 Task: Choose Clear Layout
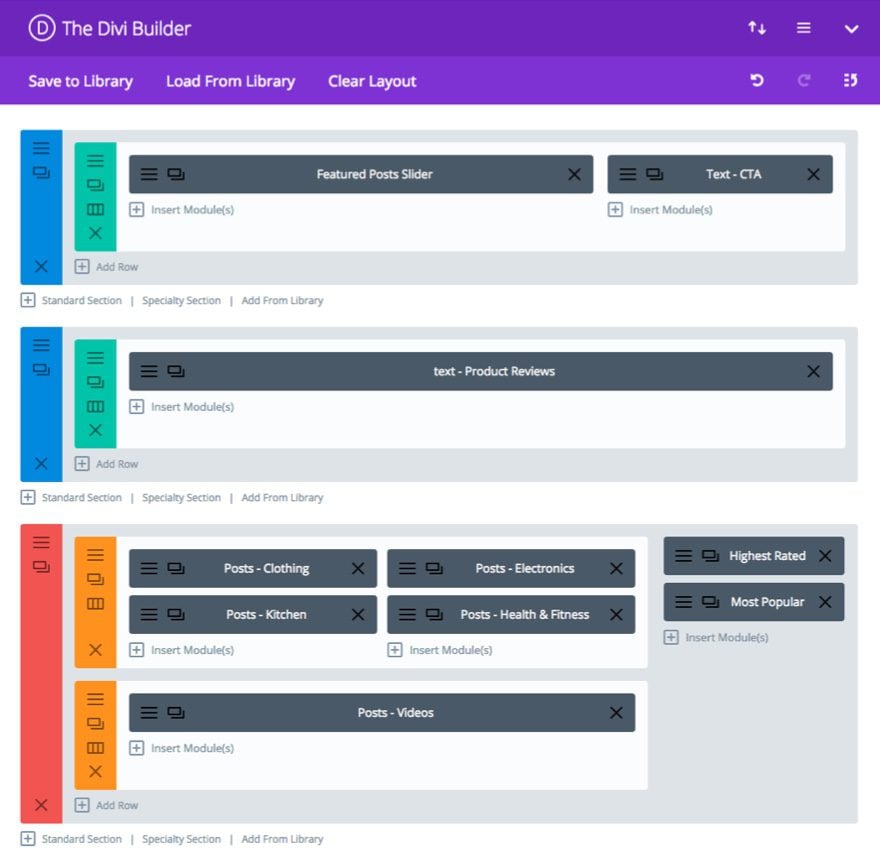(x=372, y=81)
